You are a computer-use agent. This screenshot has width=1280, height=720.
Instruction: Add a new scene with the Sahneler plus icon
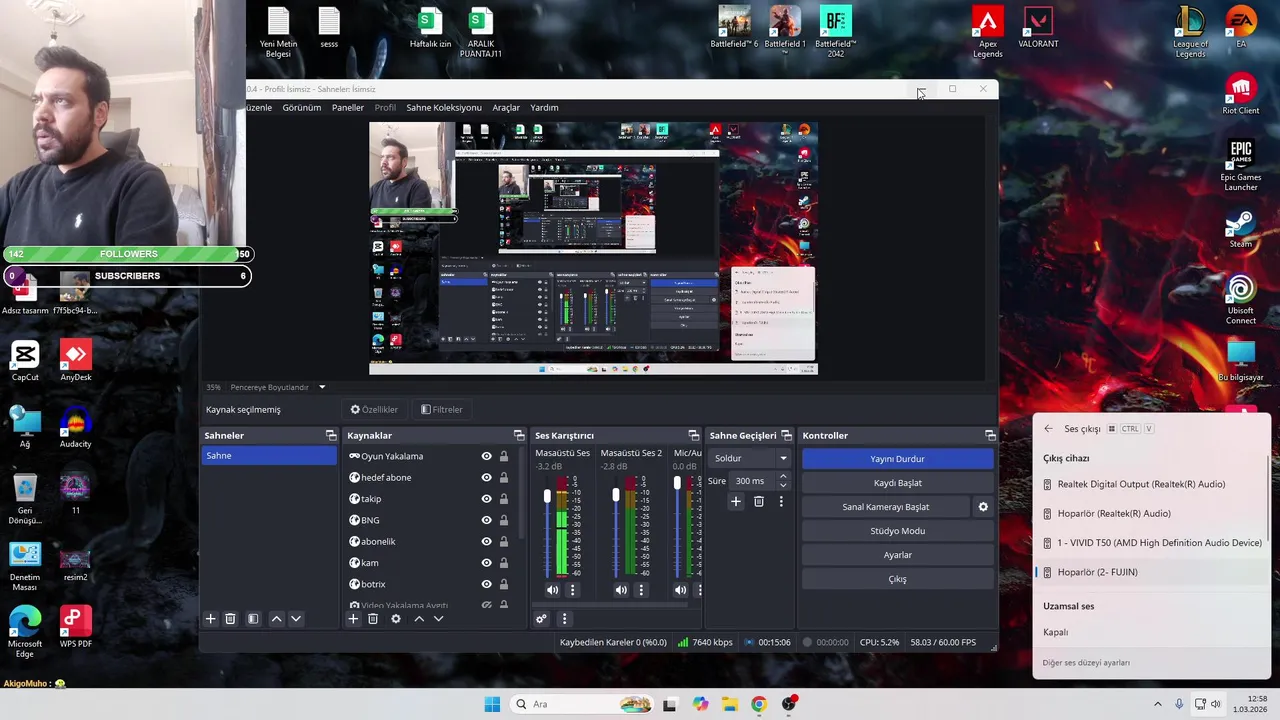(210, 619)
